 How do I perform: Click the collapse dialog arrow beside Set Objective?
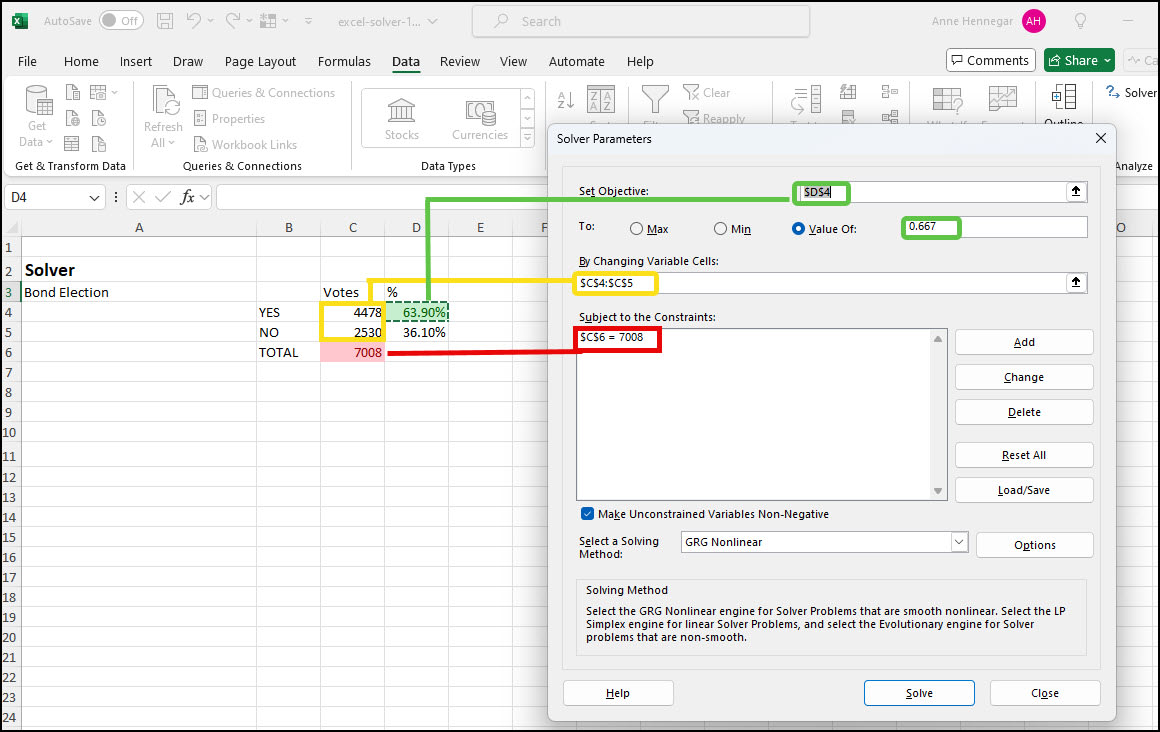pyautogui.click(x=1076, y=191)
